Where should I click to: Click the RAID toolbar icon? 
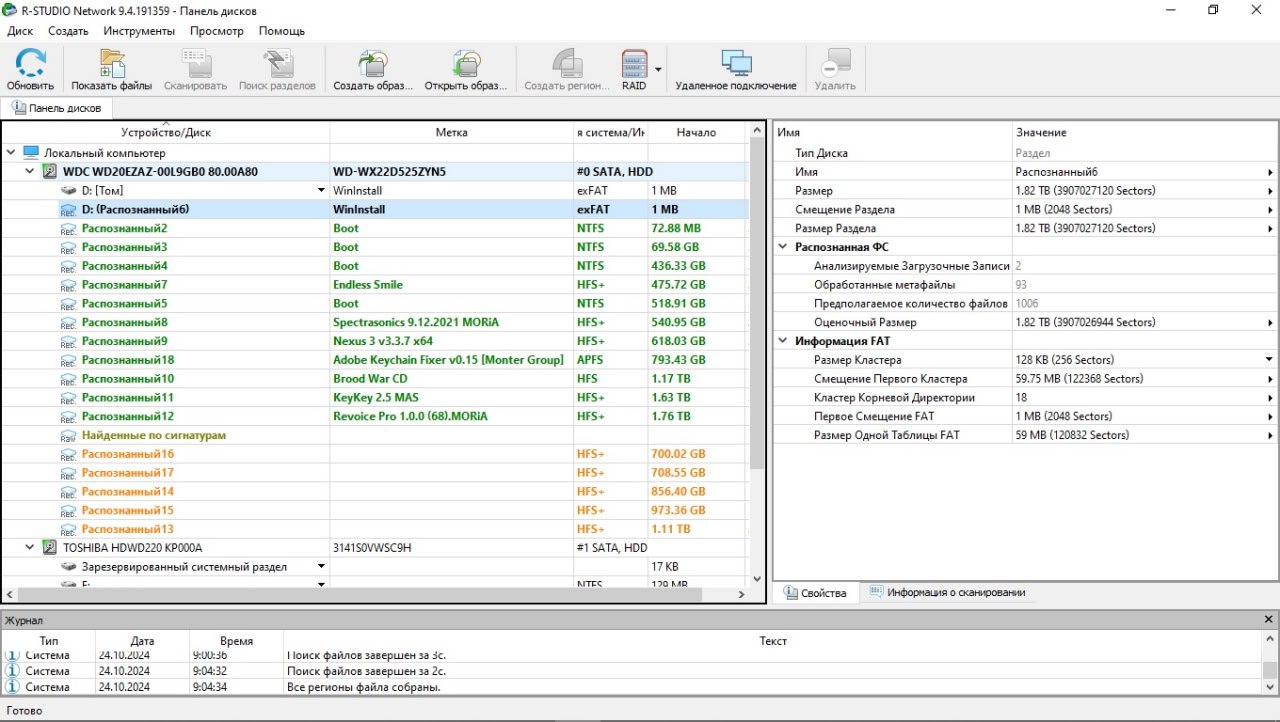click(x=634, y=65)
